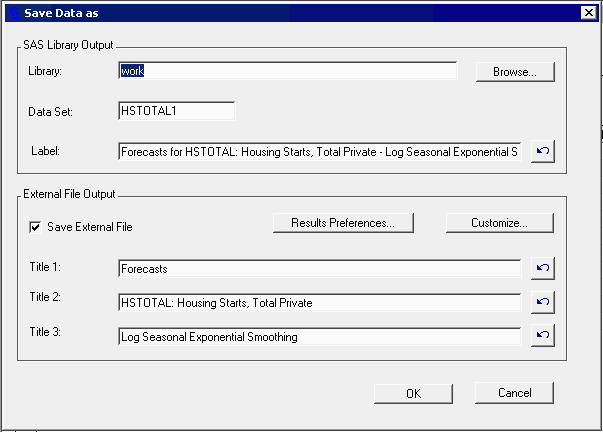
Task: Untick the Save External File checkbox
Action: [37, 227]
